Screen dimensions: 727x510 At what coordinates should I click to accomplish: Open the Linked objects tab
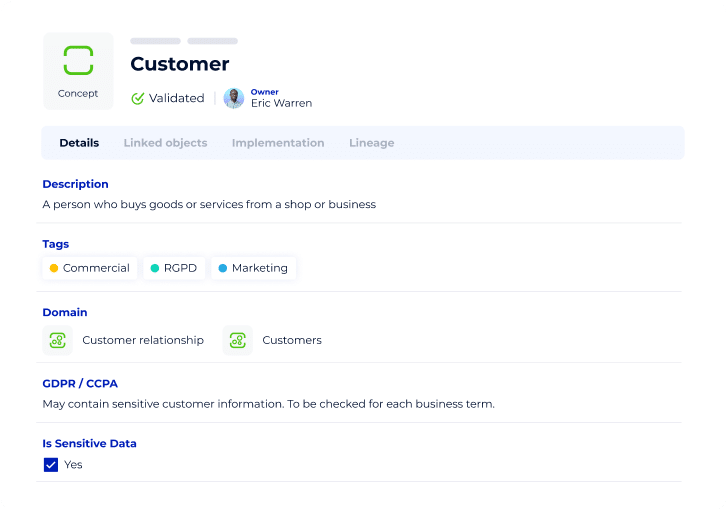(165, 143)
